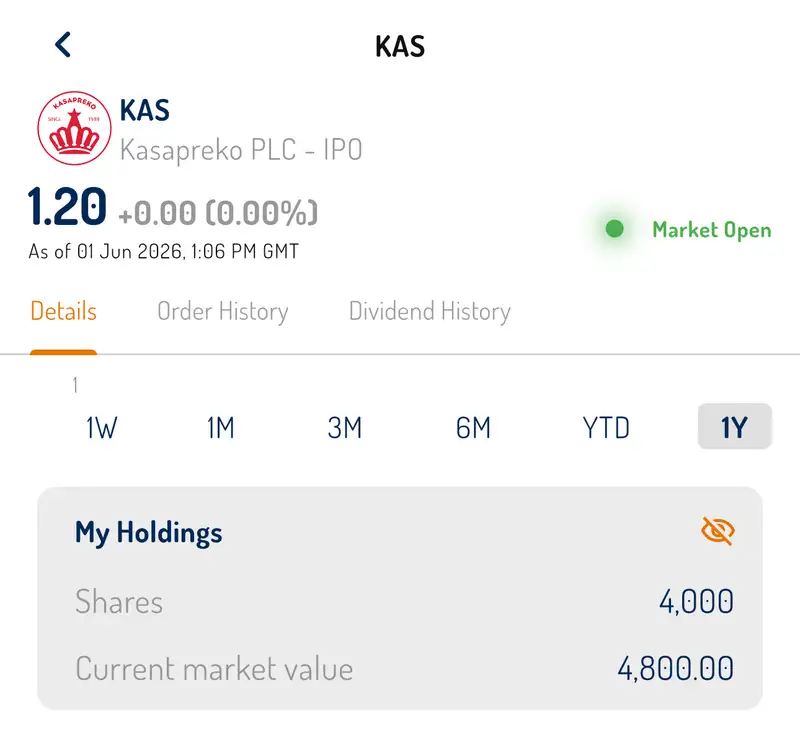Screen dimensions: 800x732
Task: Go back using the chevron arrow
Action: [x=63, y=45]
